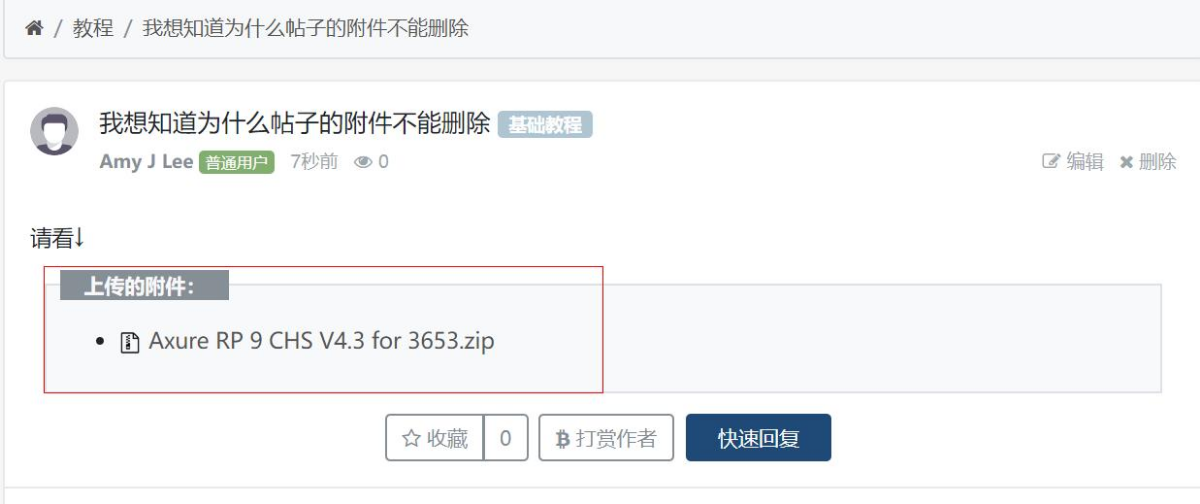
Task: Click the 7秒前 post timestamp
Action: click(314, 161)
